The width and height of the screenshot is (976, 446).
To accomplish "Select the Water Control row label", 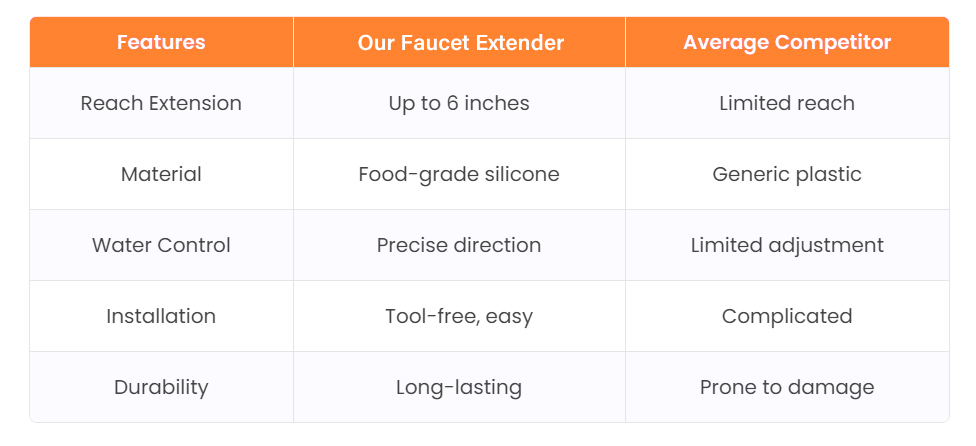I will [161, 245].
